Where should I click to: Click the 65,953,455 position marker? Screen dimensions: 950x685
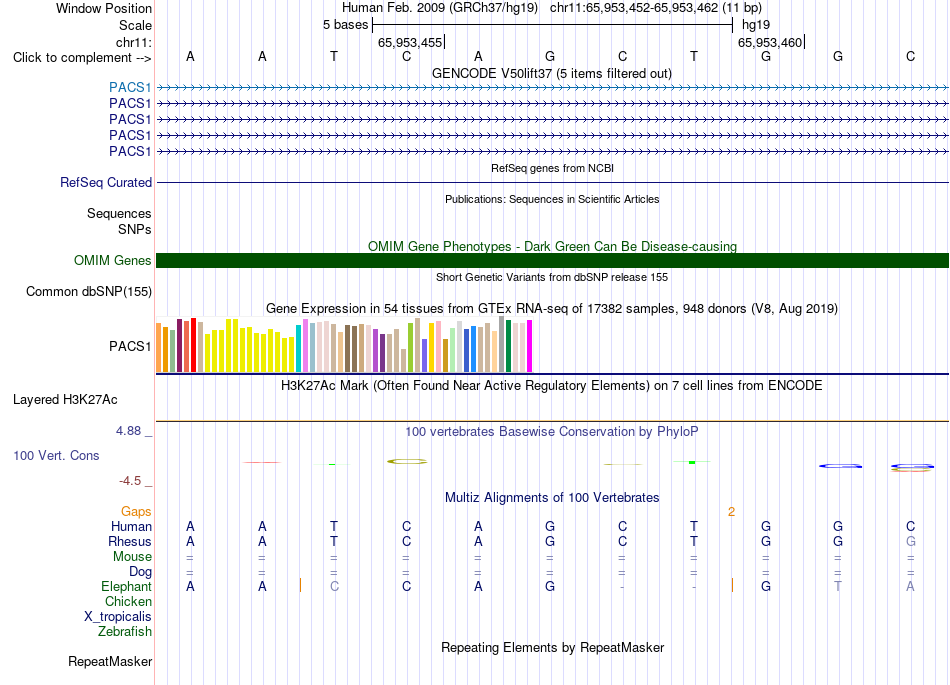[410, 42]
